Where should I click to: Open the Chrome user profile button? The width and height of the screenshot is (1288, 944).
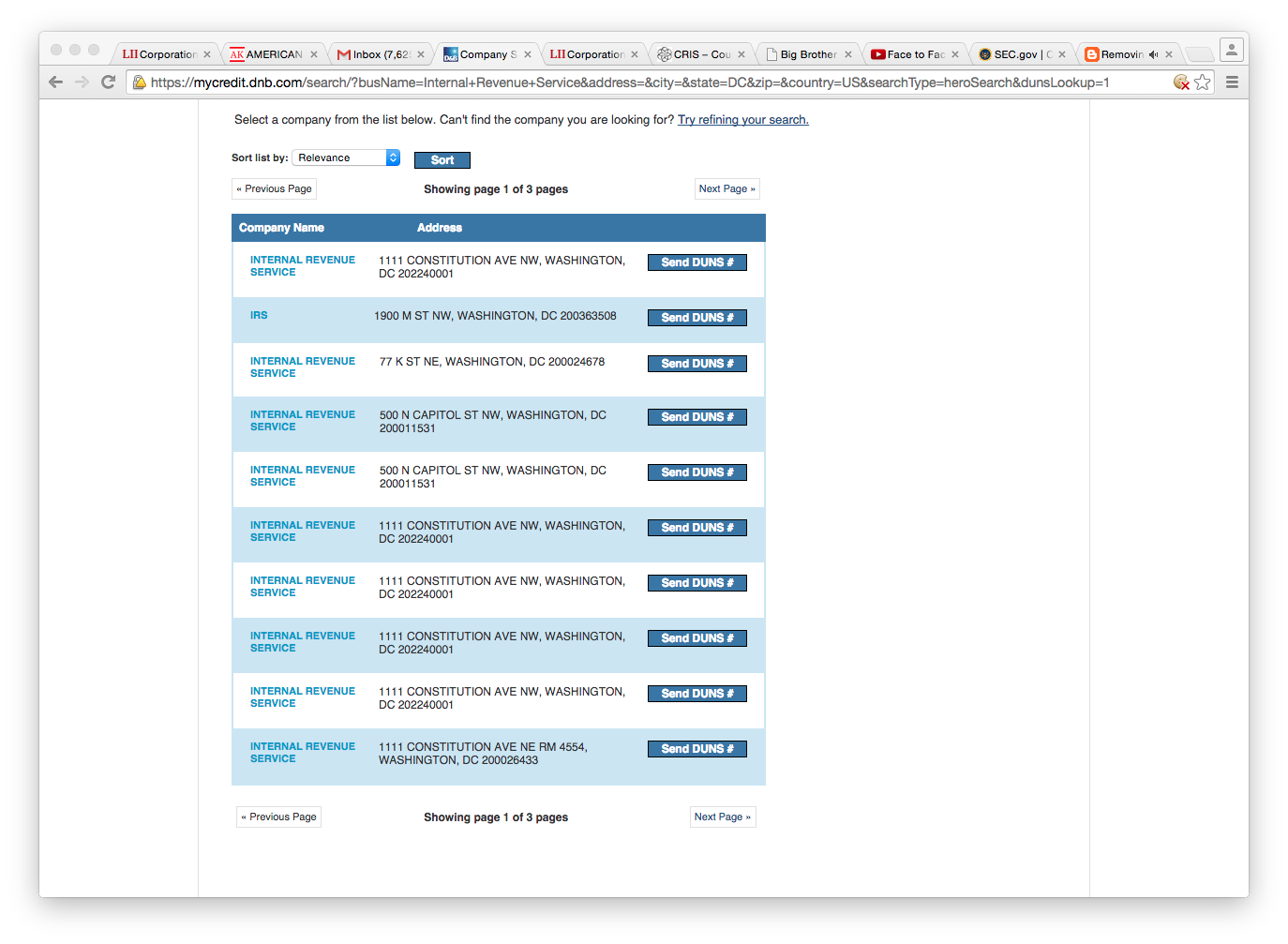click(x=1231, y=51)
